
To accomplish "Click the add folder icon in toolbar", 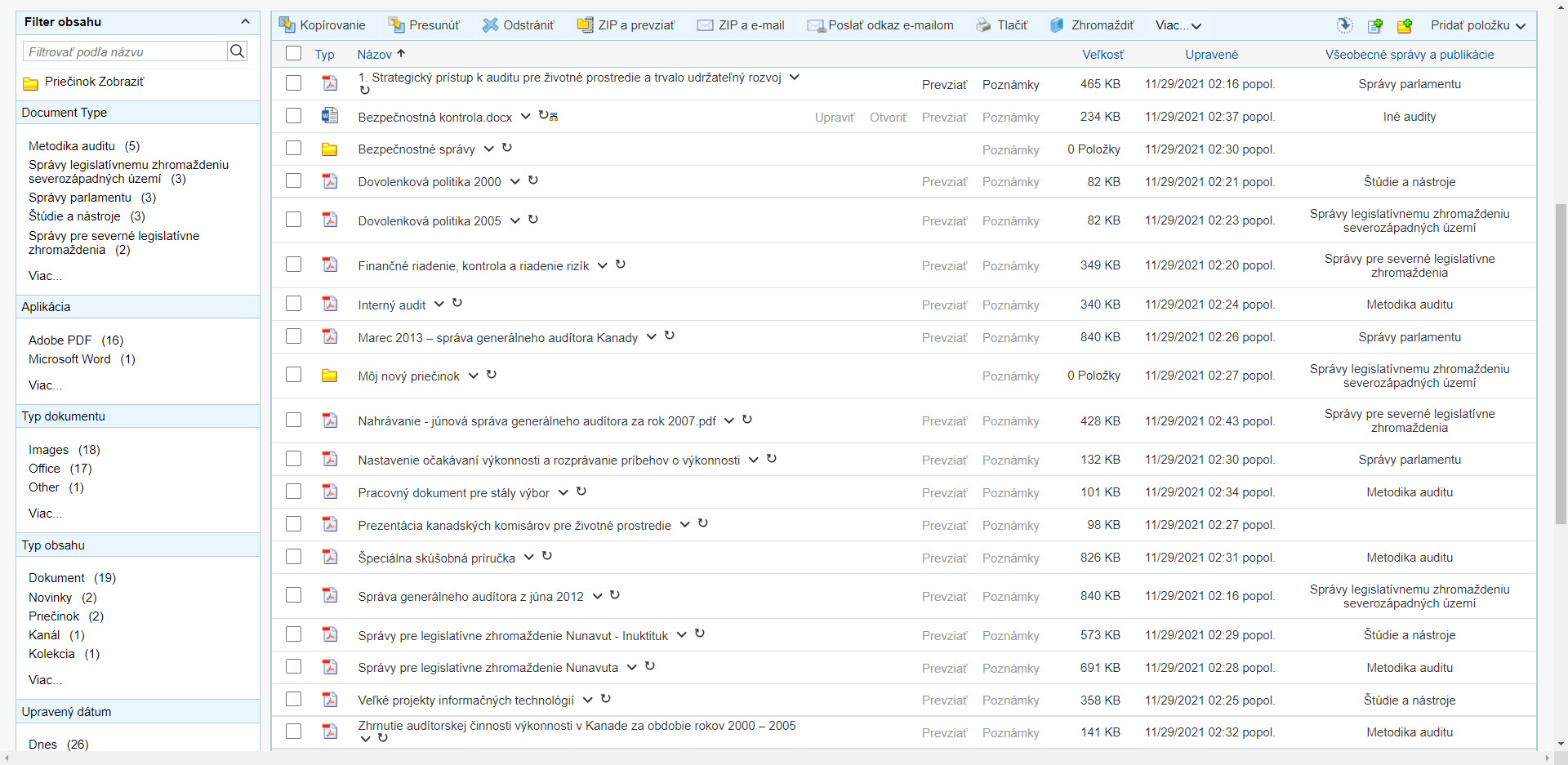I will pyautogui.click(x=1405, y=25).
